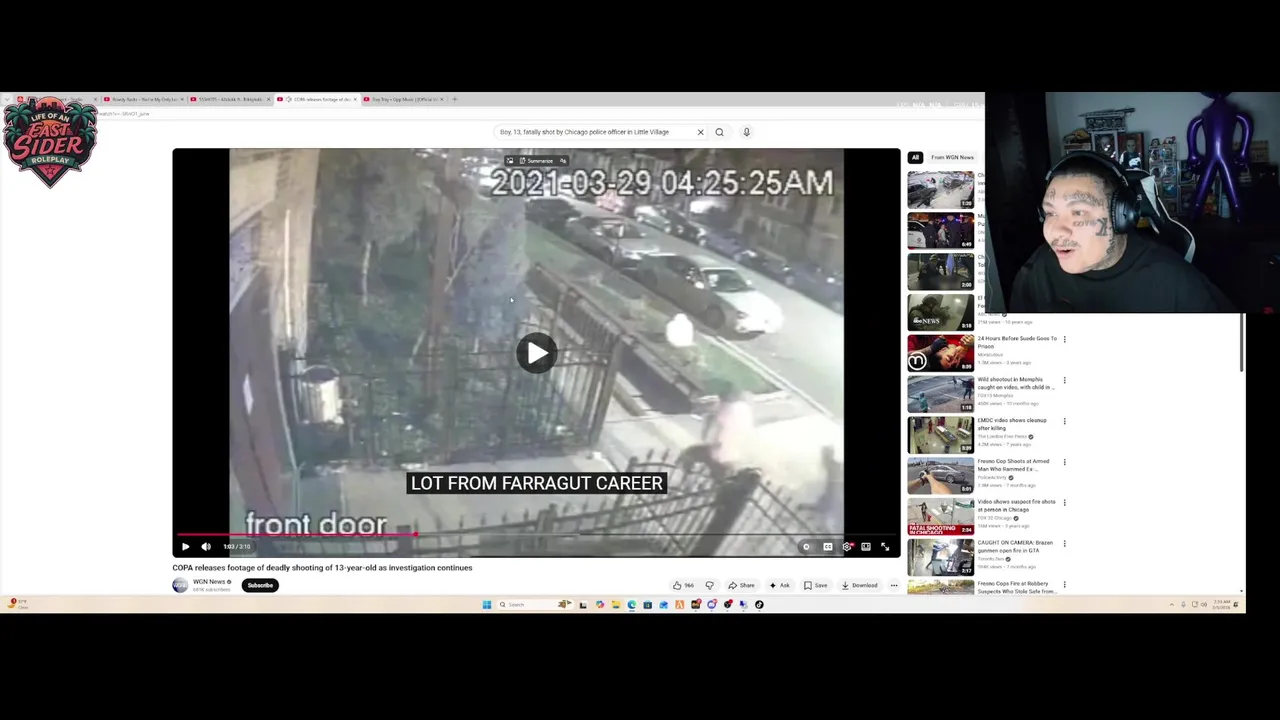Select the 'COPA releases footage' browser tab

click(317, 99)
